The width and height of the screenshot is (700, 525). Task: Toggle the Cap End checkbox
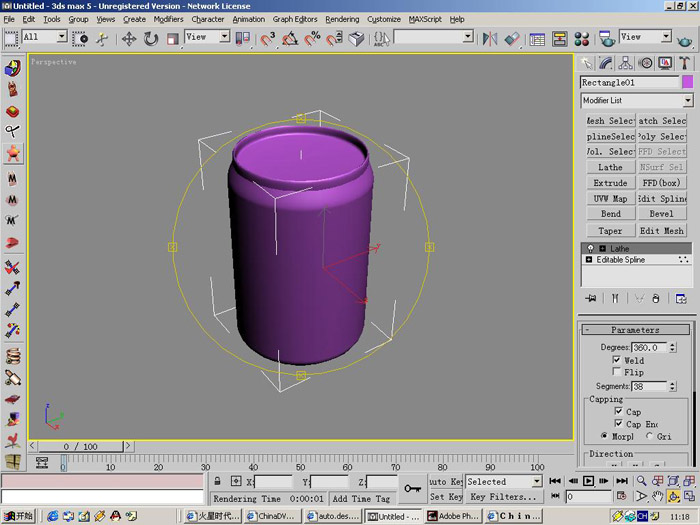tap(618, 423)
